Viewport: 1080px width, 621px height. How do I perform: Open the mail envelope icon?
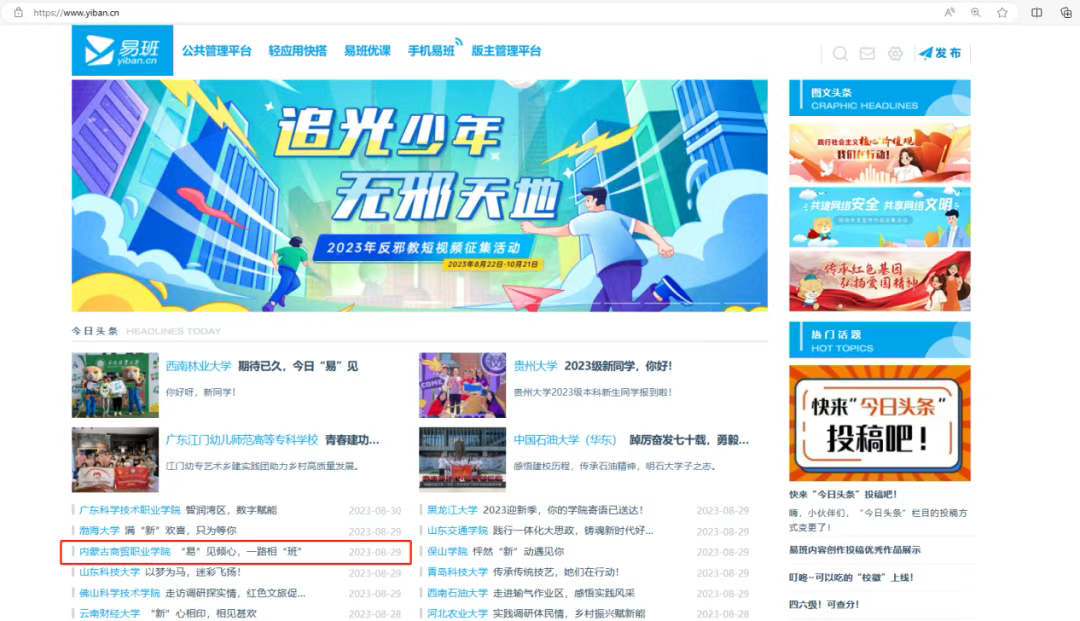point(867,53)
